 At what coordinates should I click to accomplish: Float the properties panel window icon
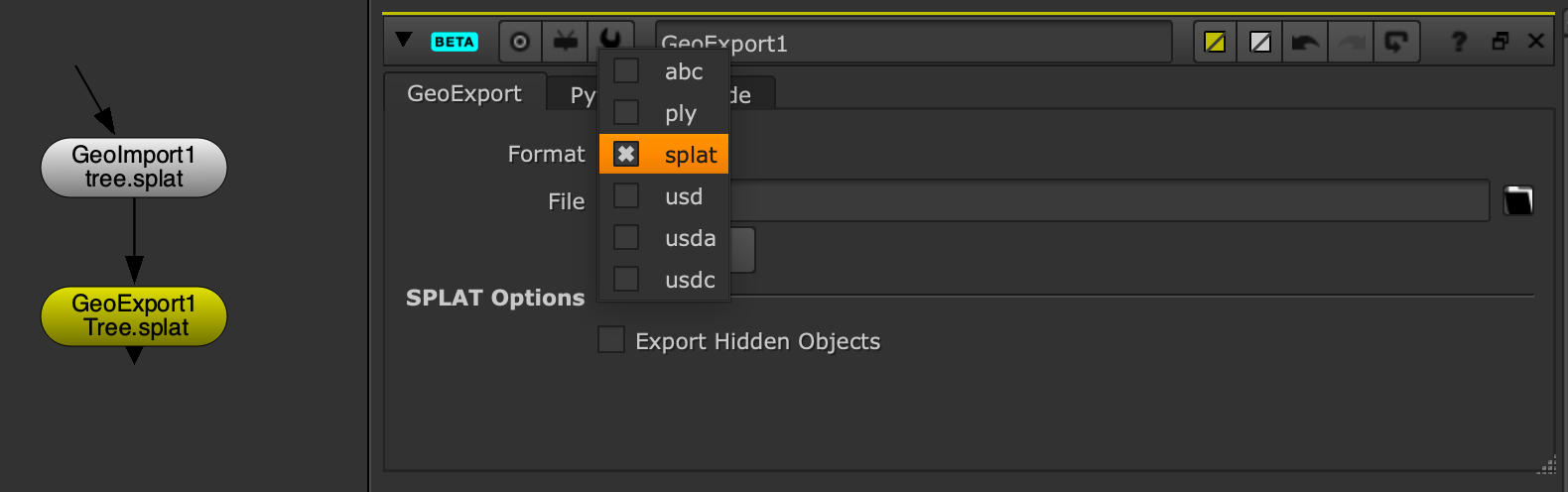tap(1501, 41)
